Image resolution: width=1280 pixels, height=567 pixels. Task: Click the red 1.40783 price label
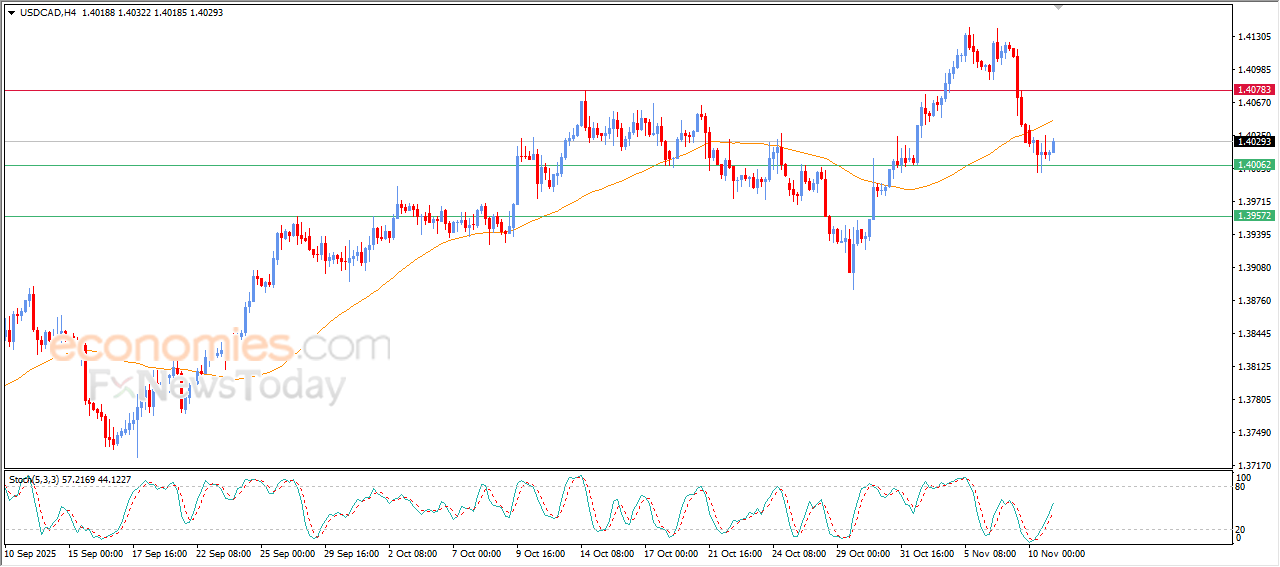coord(1254,90)
